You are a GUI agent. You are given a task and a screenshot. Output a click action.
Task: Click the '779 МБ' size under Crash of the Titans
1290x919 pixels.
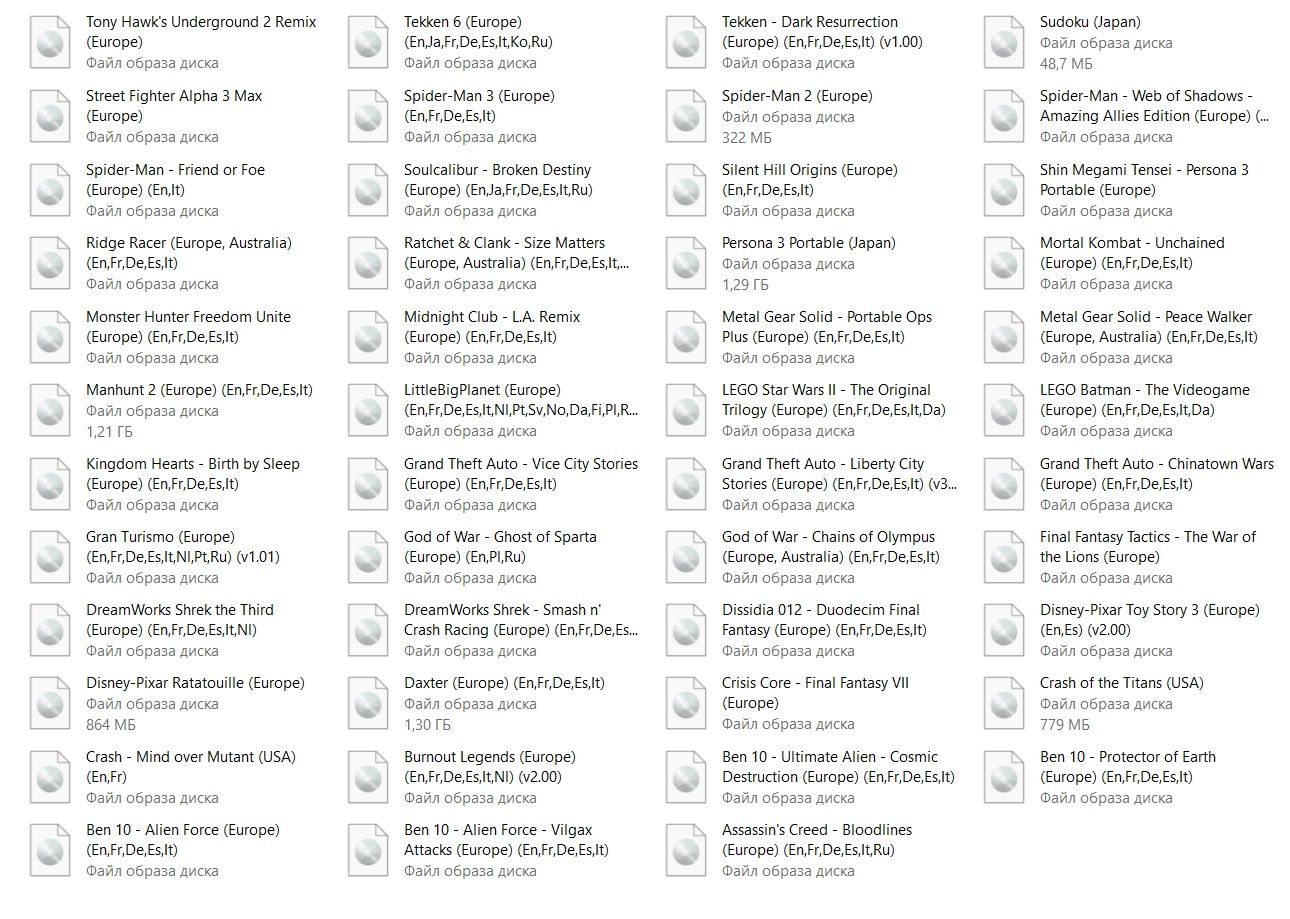click(1065, 724)
